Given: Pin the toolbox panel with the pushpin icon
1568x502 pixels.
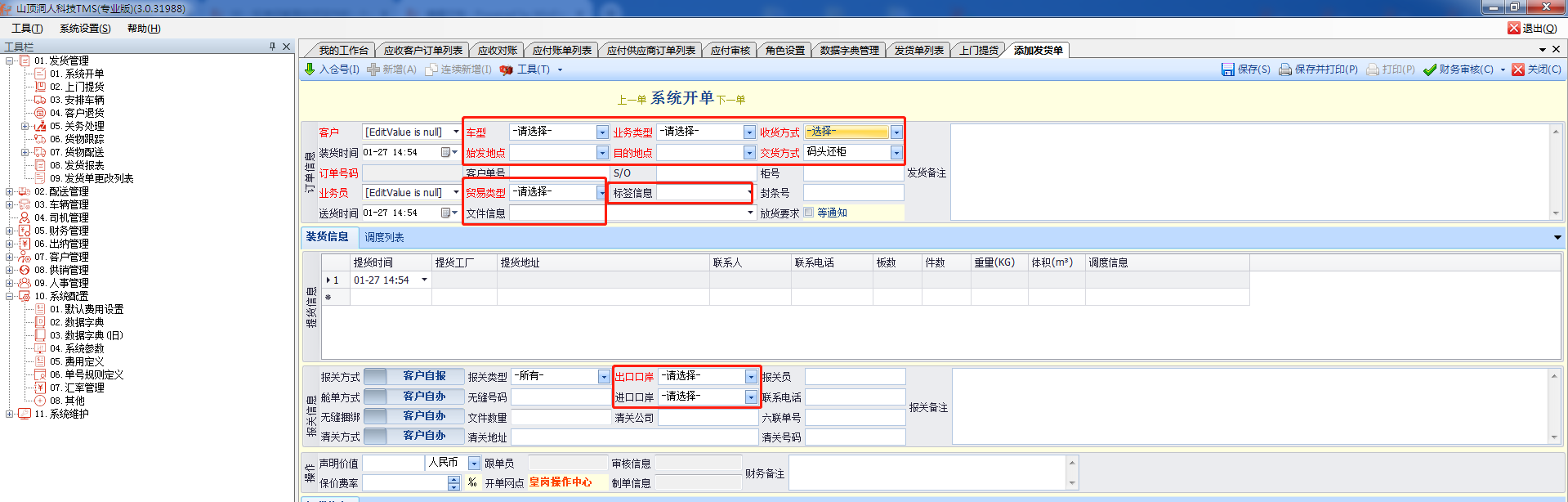Looking at the screenshot, I should pyautogui.click(x=272, y=47).
